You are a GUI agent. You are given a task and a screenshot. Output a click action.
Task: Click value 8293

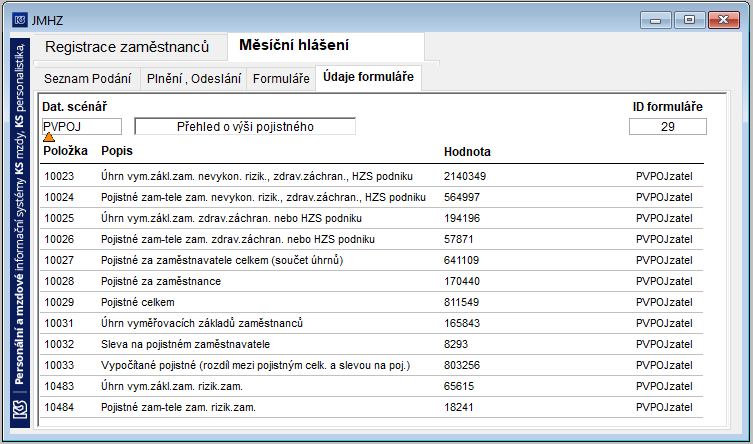click(456, 344)
